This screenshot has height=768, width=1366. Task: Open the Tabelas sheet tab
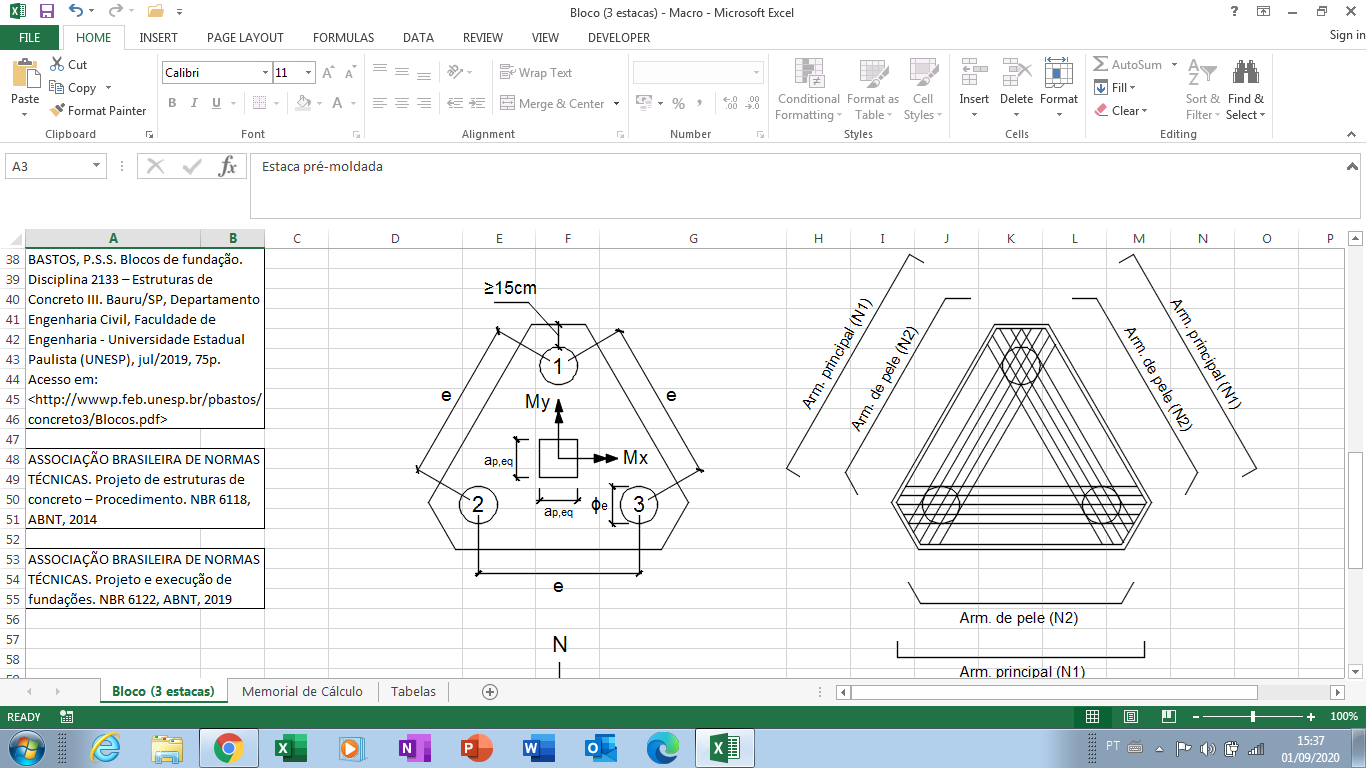tap(413, 691)
